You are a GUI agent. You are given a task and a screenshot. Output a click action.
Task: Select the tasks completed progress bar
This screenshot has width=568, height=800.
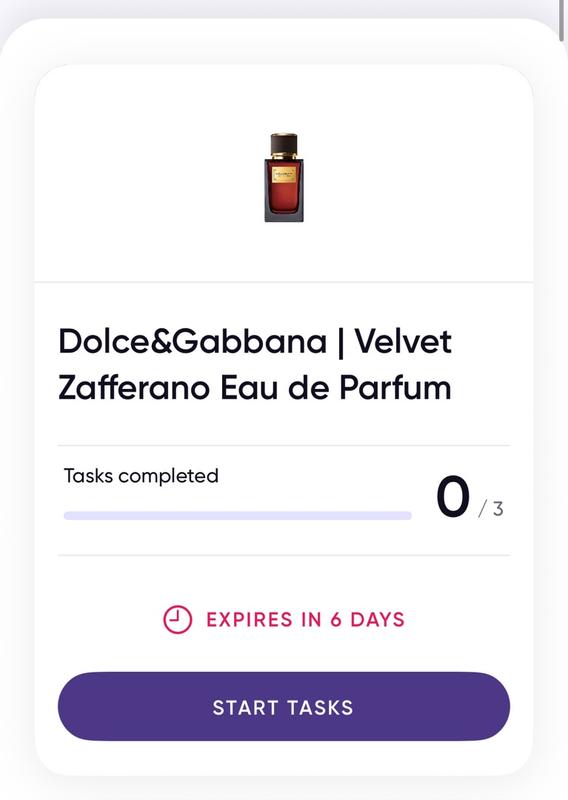pos(237,516)
